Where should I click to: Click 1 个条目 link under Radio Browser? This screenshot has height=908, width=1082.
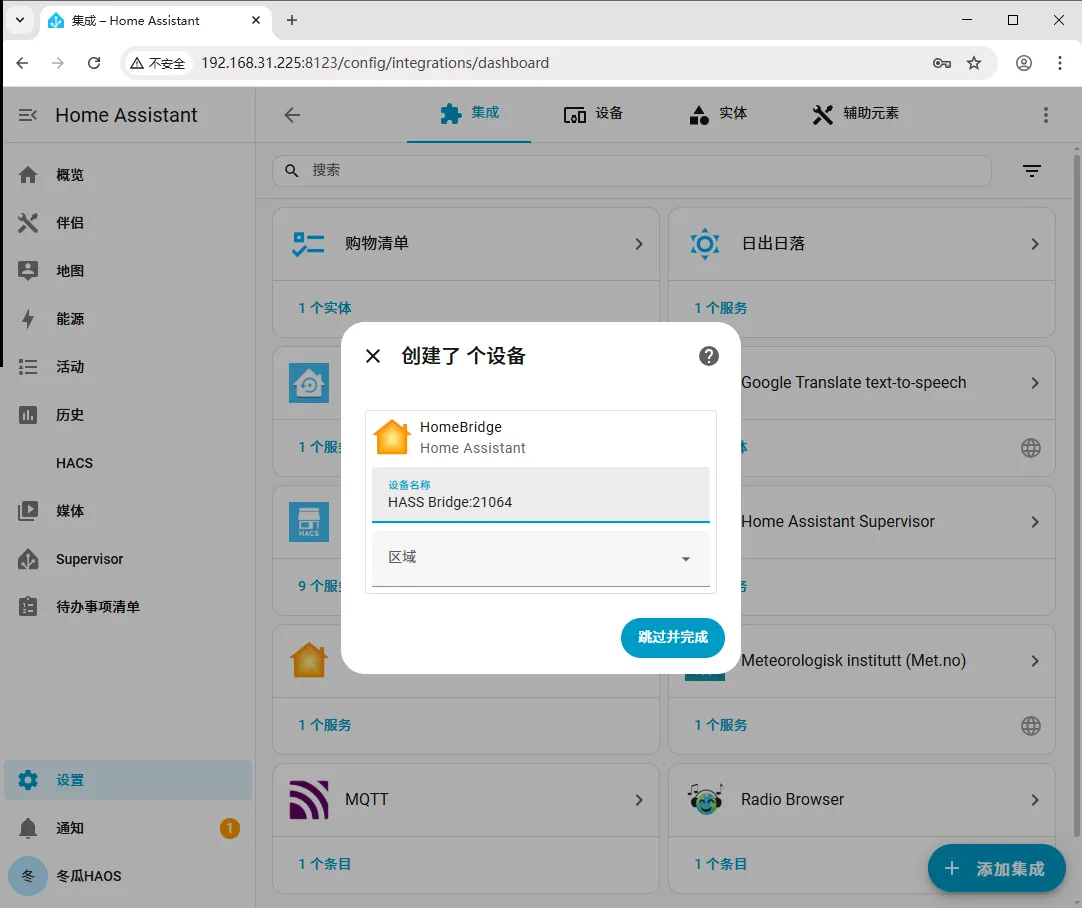[x=721, y=864]
